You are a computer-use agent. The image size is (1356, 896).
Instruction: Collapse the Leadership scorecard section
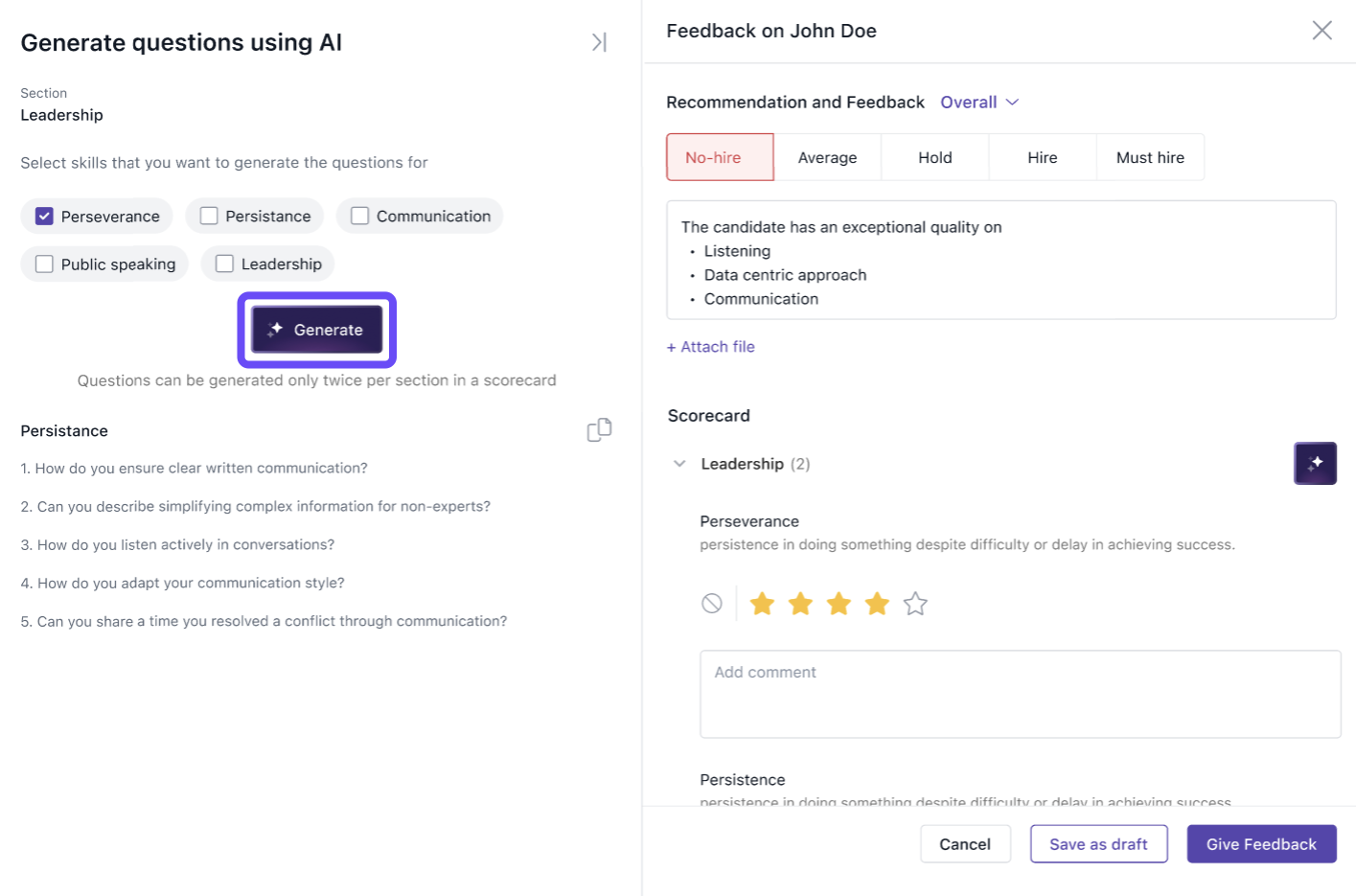(x=679, y=464)
